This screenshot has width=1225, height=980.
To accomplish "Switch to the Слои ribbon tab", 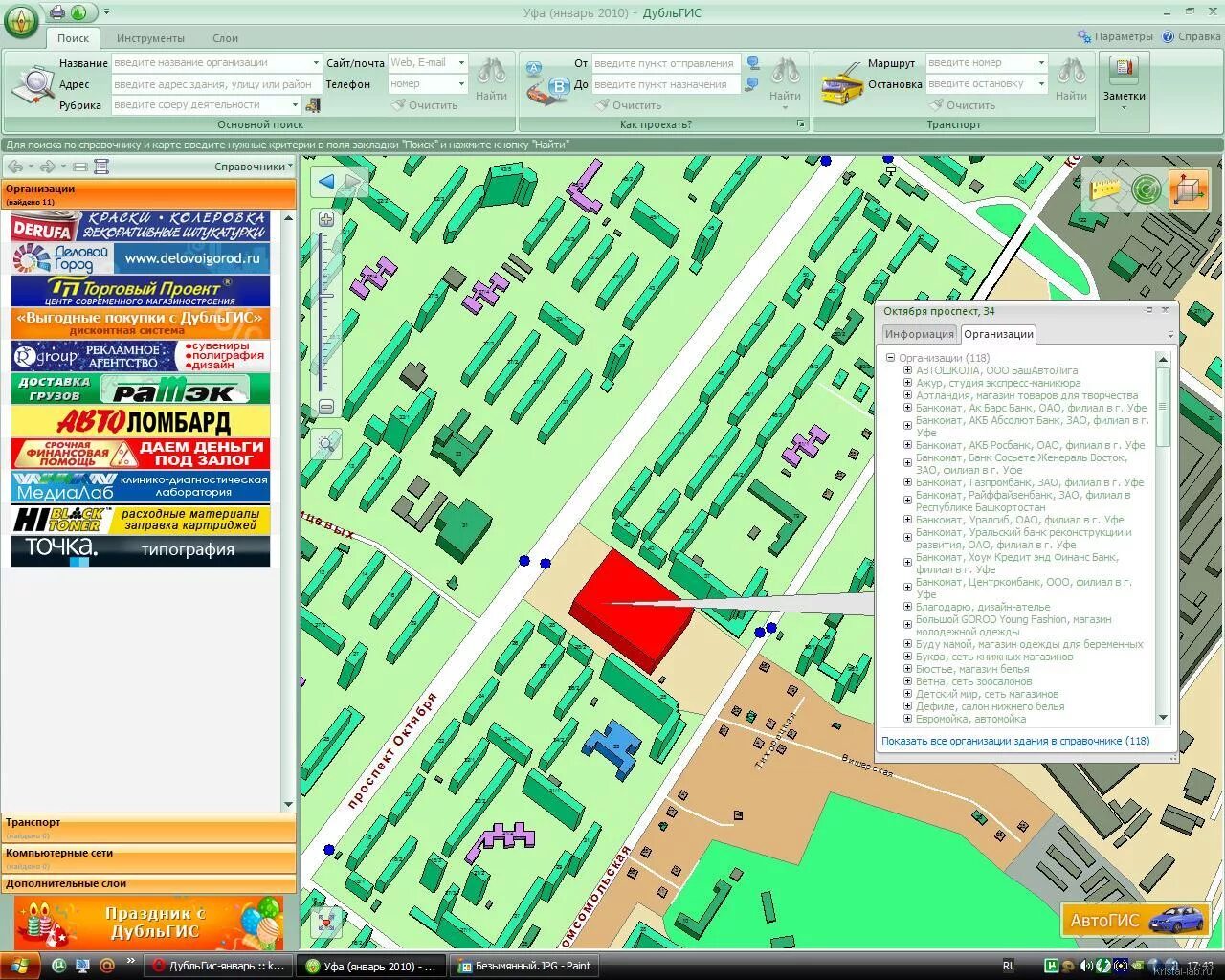I will click(x=225, y=38).
